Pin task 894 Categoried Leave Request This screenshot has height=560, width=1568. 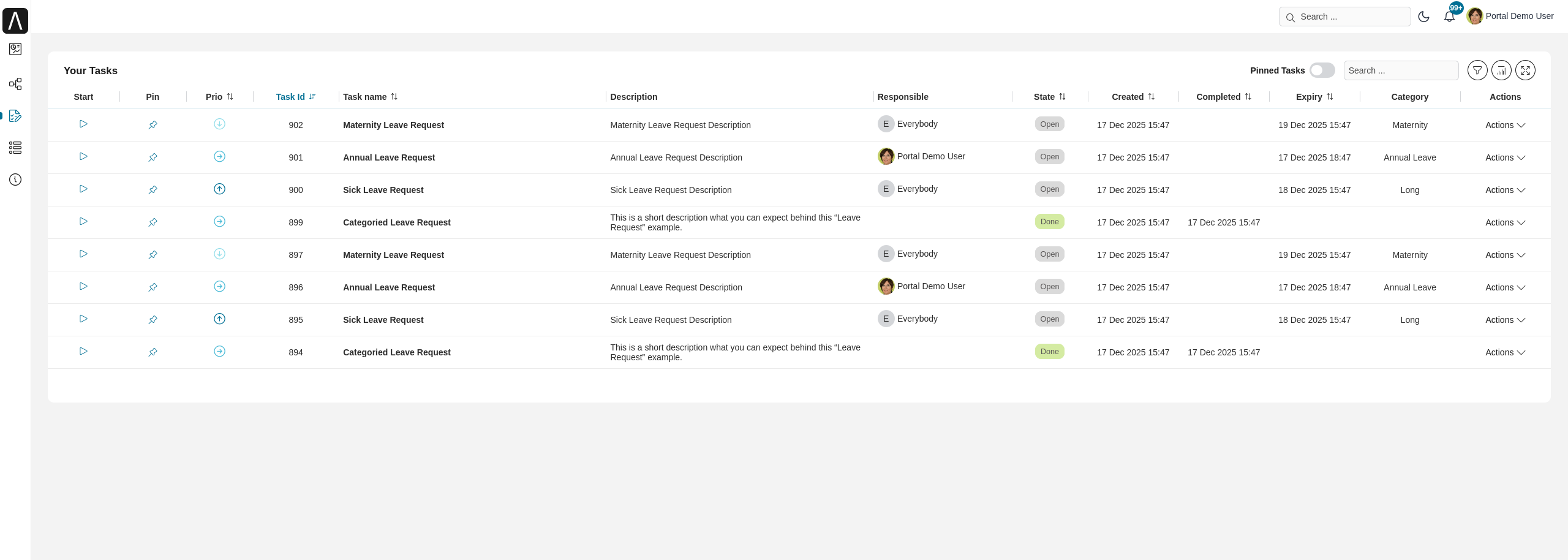tap(153, 352)
